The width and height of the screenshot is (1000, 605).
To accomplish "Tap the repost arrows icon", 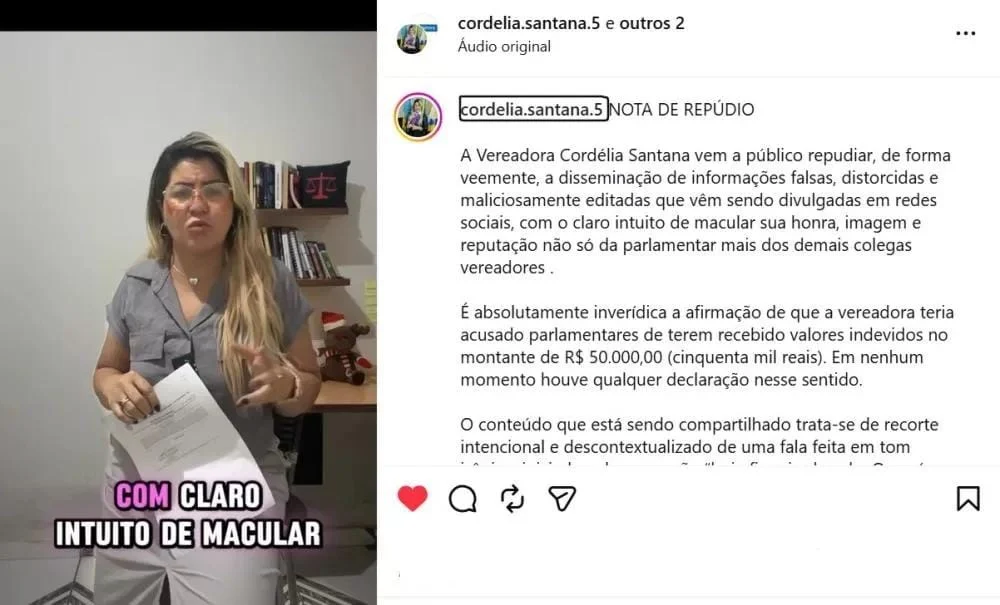I will tap(512, 499).
